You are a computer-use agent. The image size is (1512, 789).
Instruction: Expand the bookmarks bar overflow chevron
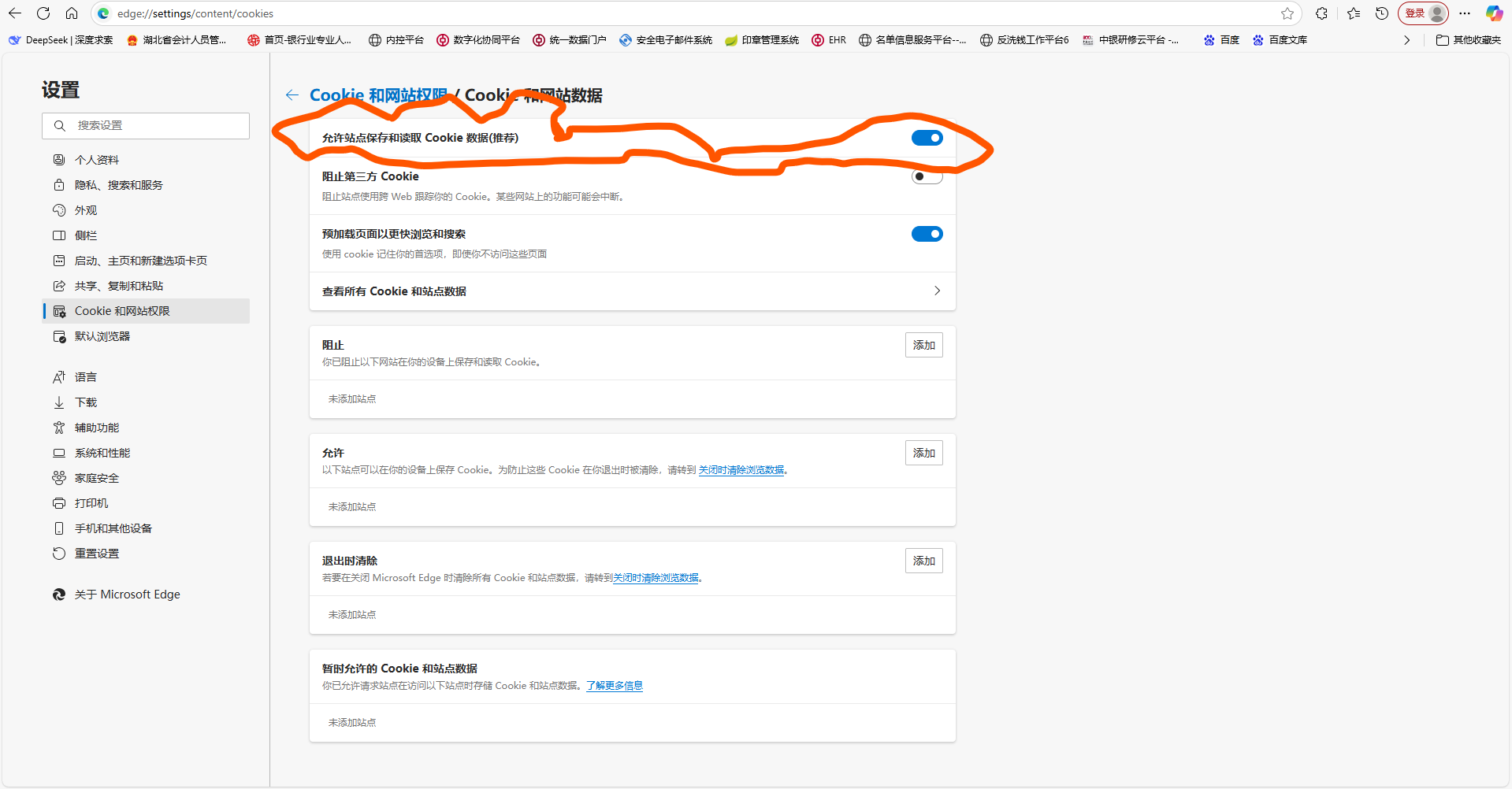pyautogui.click(x=1407, y=40)
